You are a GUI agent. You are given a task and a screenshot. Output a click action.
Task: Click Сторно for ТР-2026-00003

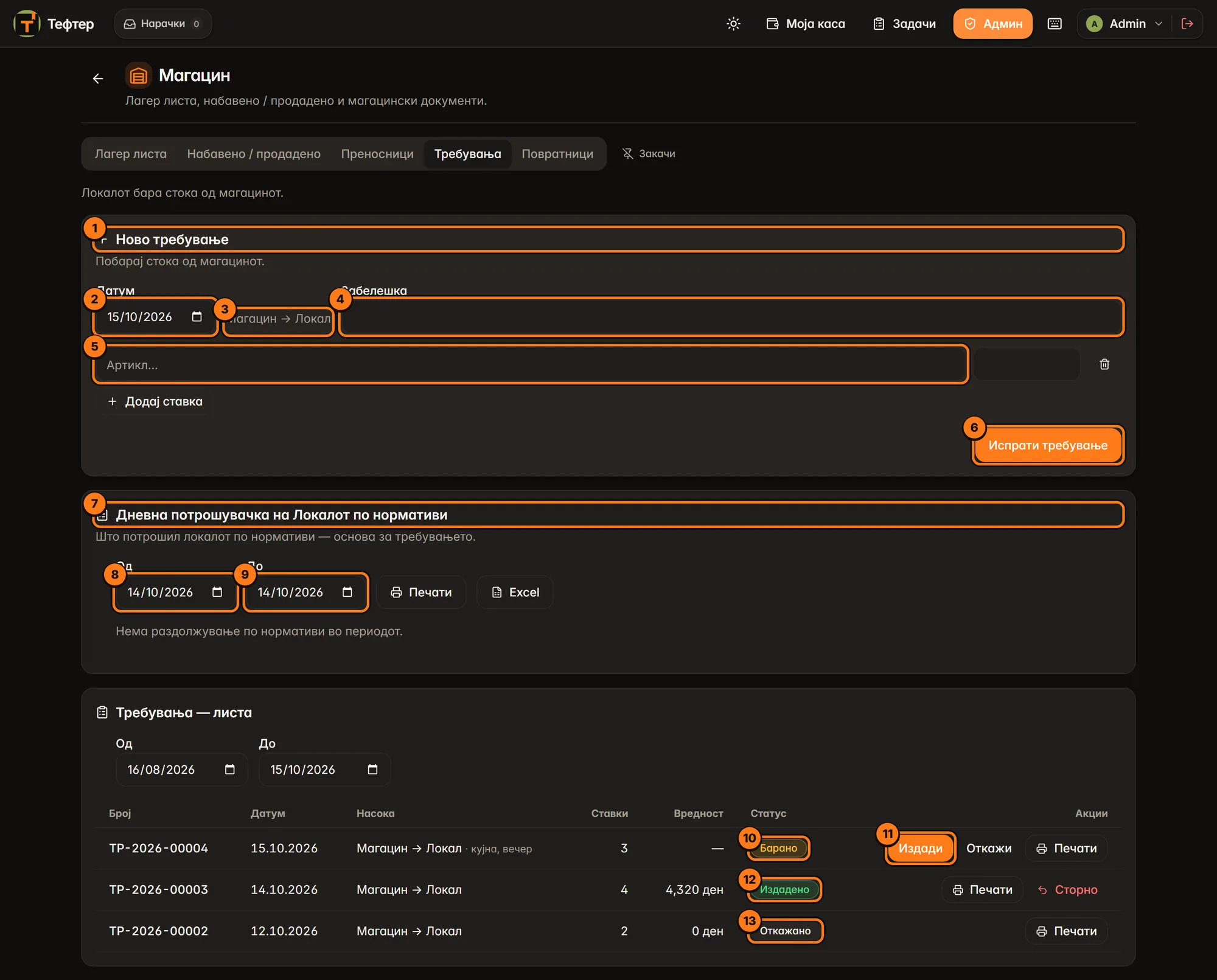tap(1068, 889)
